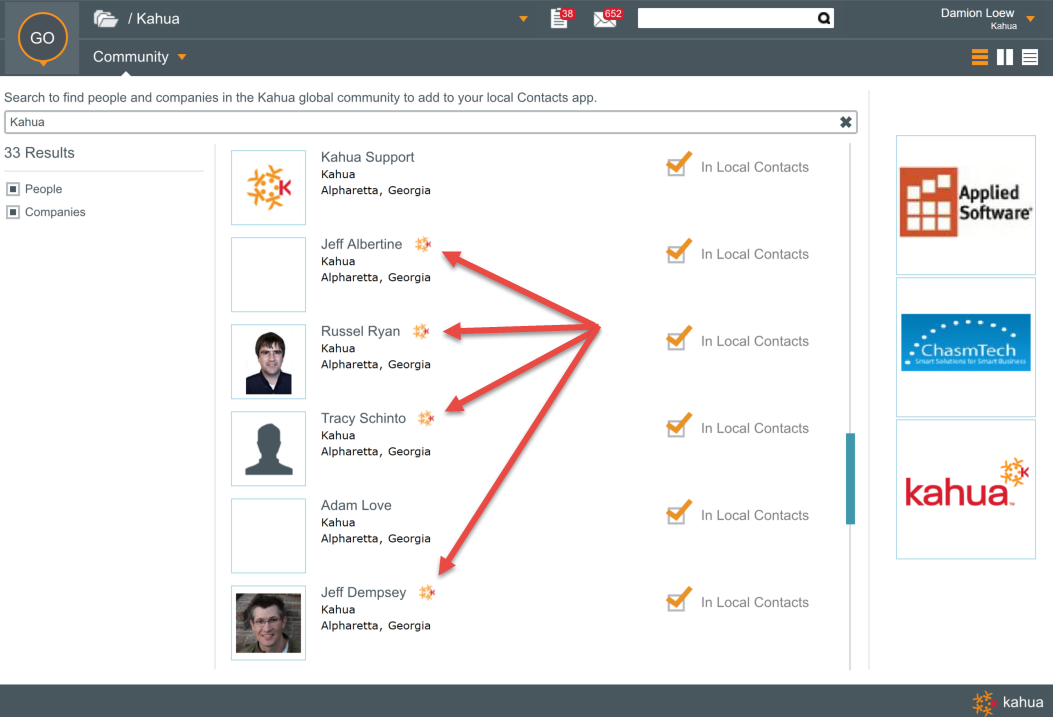Viewport: 1053px width, 717px height.
Task: Switch to orange list view layout icon
Action: pyautogui.click(x=980, y=57)
